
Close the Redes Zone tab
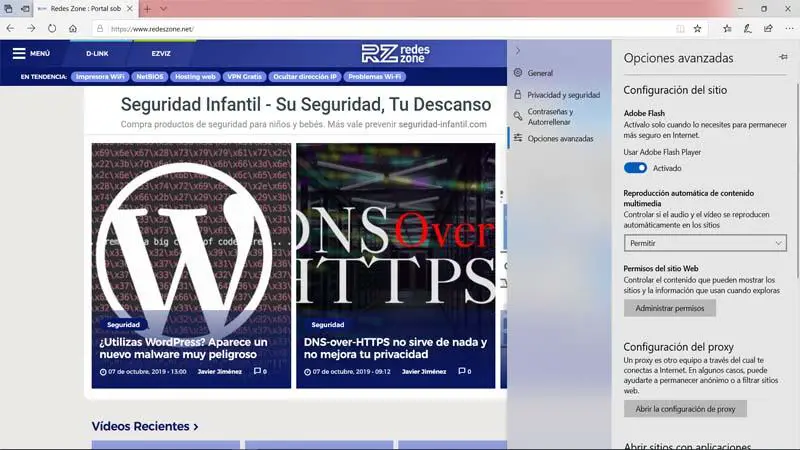coord(130,9)
